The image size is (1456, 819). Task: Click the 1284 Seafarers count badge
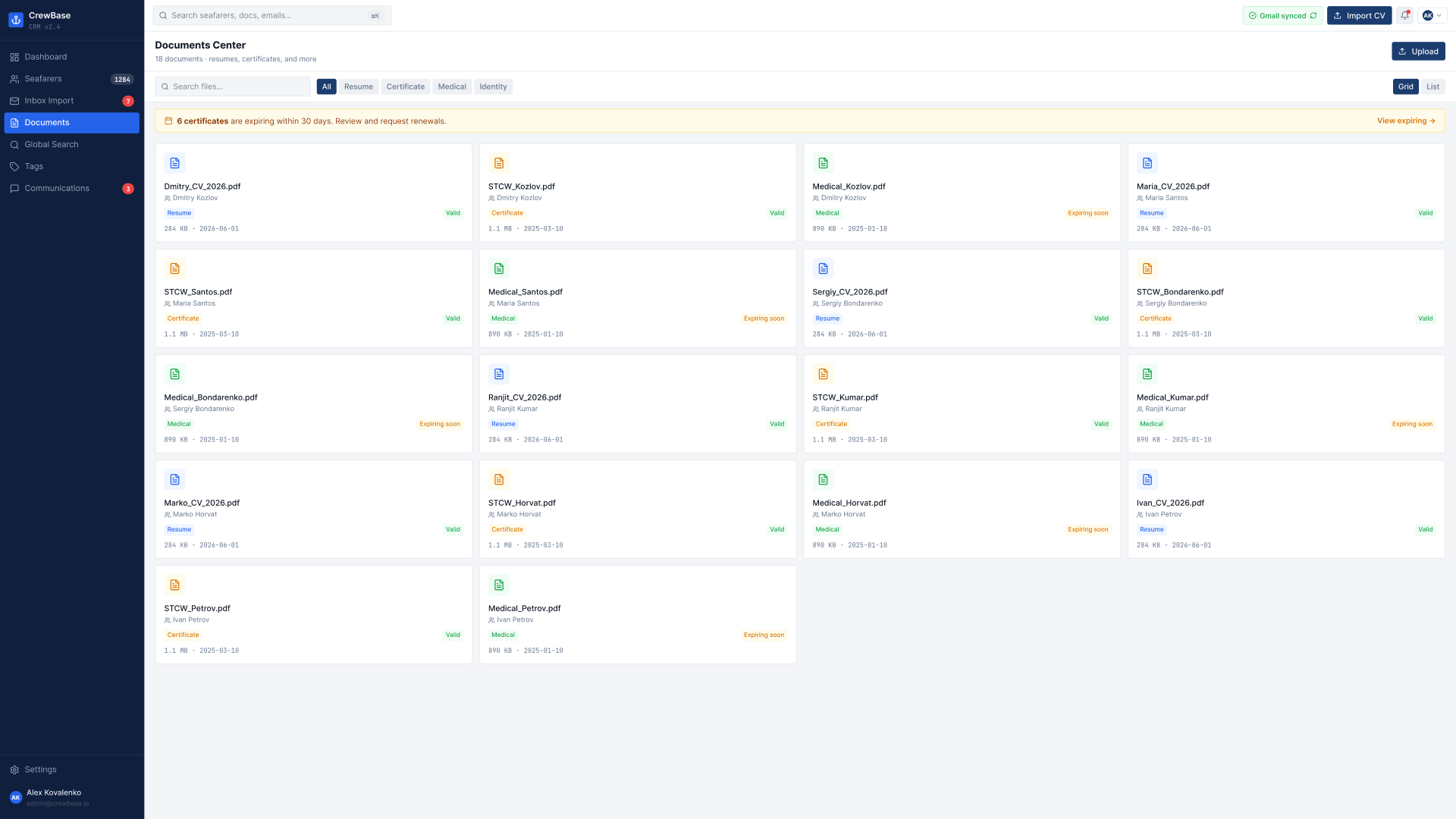[x=122, y=79]
